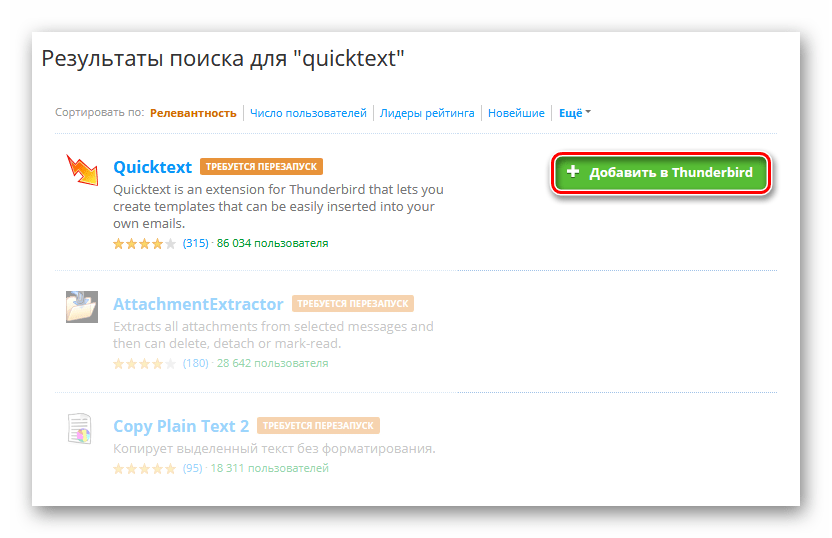The height and width of the screenshot is (538, 832).
Task: Click the AttachmentExtractor star rating
Action: tap(145, 363)
